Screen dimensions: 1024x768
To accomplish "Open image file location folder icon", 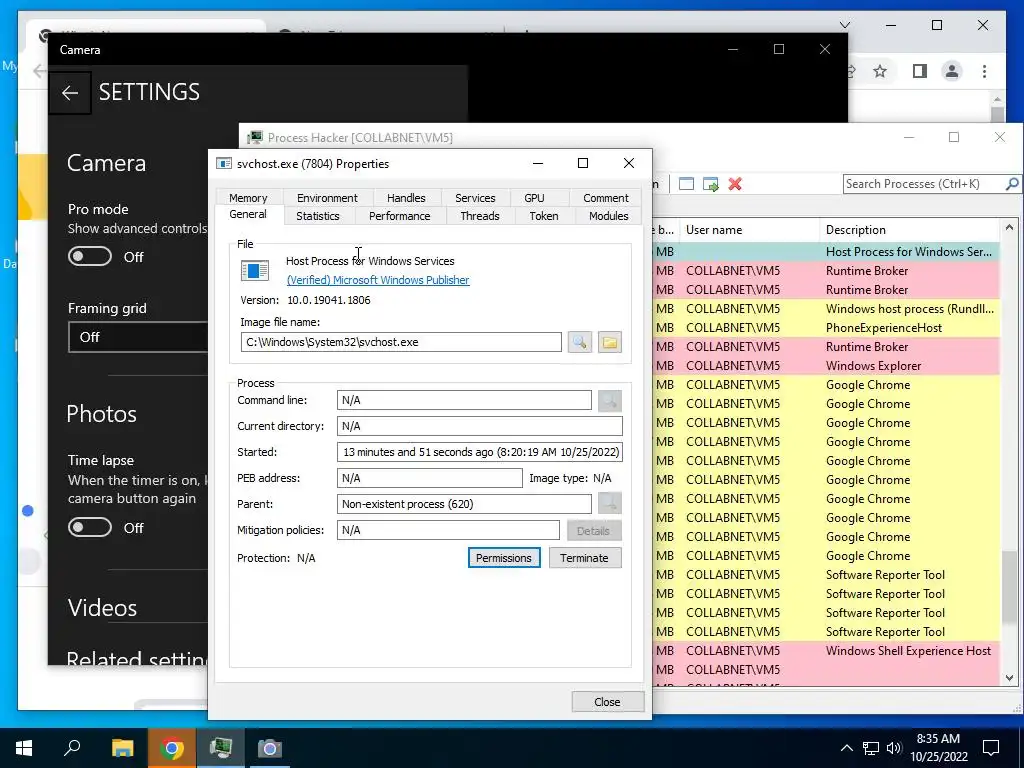I will point(609,342).
